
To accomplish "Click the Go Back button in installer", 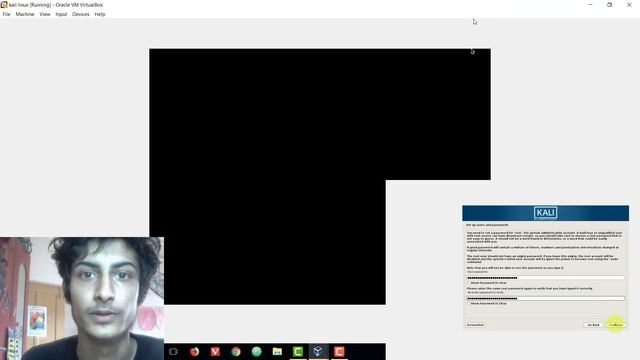I will click(x=593, y=325).
